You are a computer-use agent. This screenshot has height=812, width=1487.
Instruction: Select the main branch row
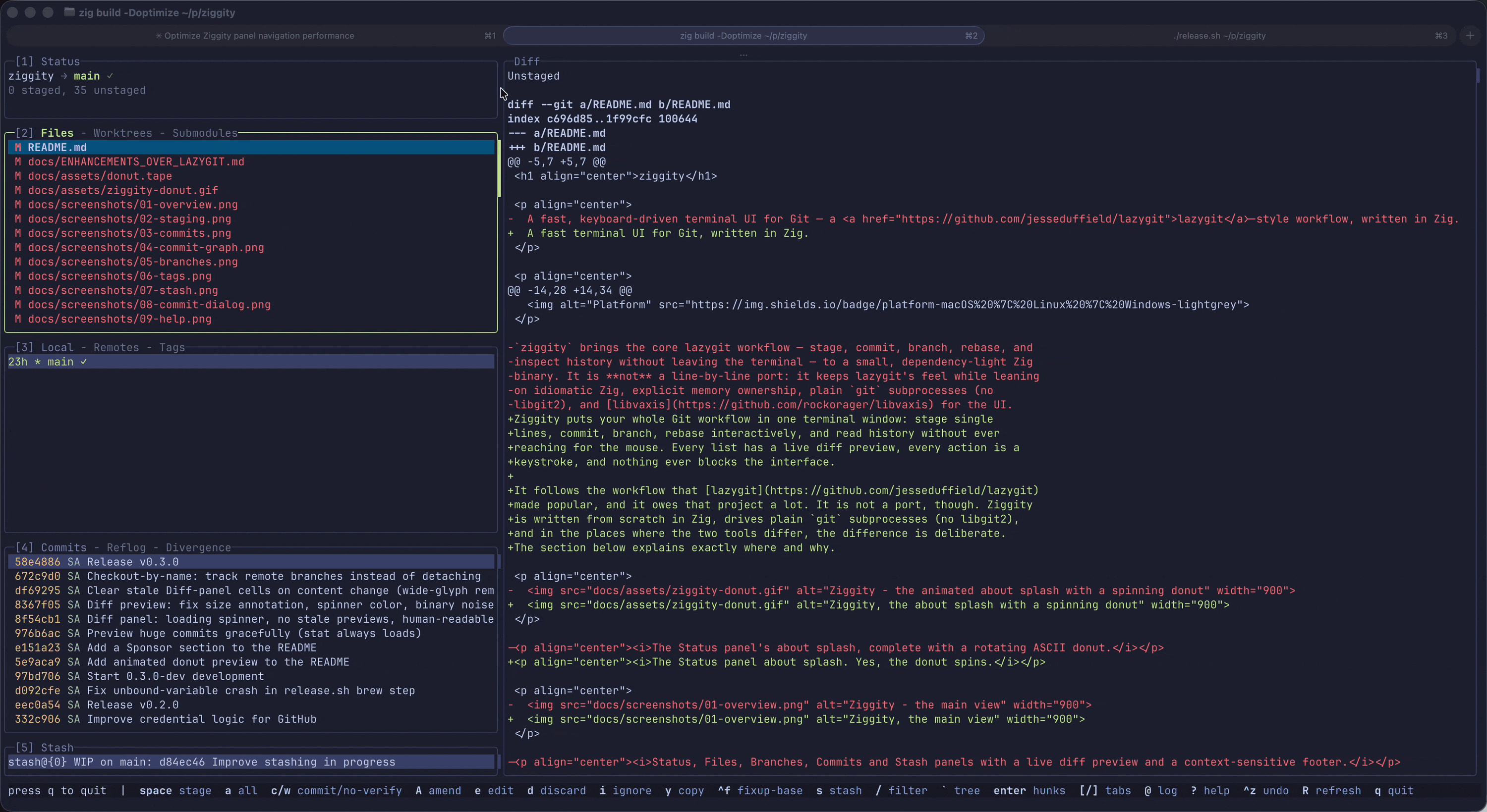pyautogui.click(x=251, y=362)
